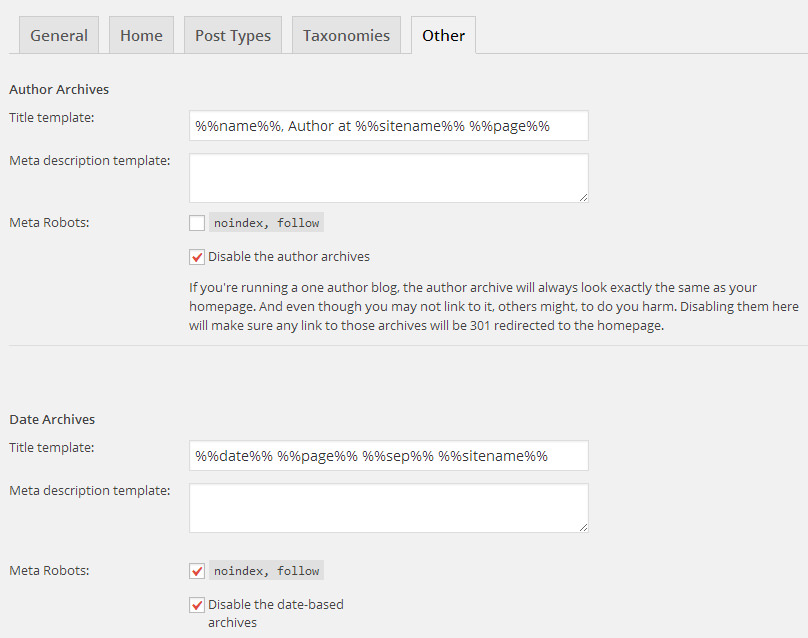Open the Home tab
The width and height of the screenshot is (808, 638).
[141, 35]
